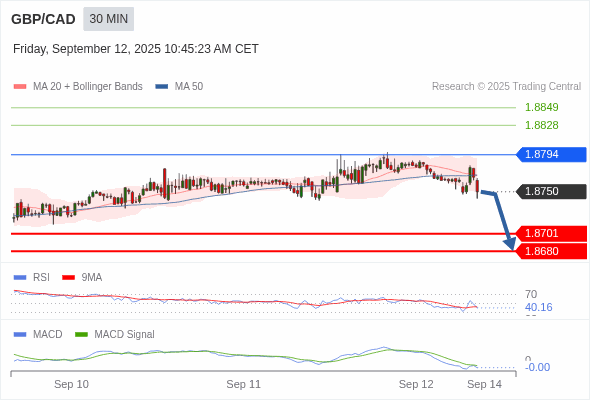Screen dimensions: 590x400
Task: Click the RSI level label 70
Action: point(531,294)
